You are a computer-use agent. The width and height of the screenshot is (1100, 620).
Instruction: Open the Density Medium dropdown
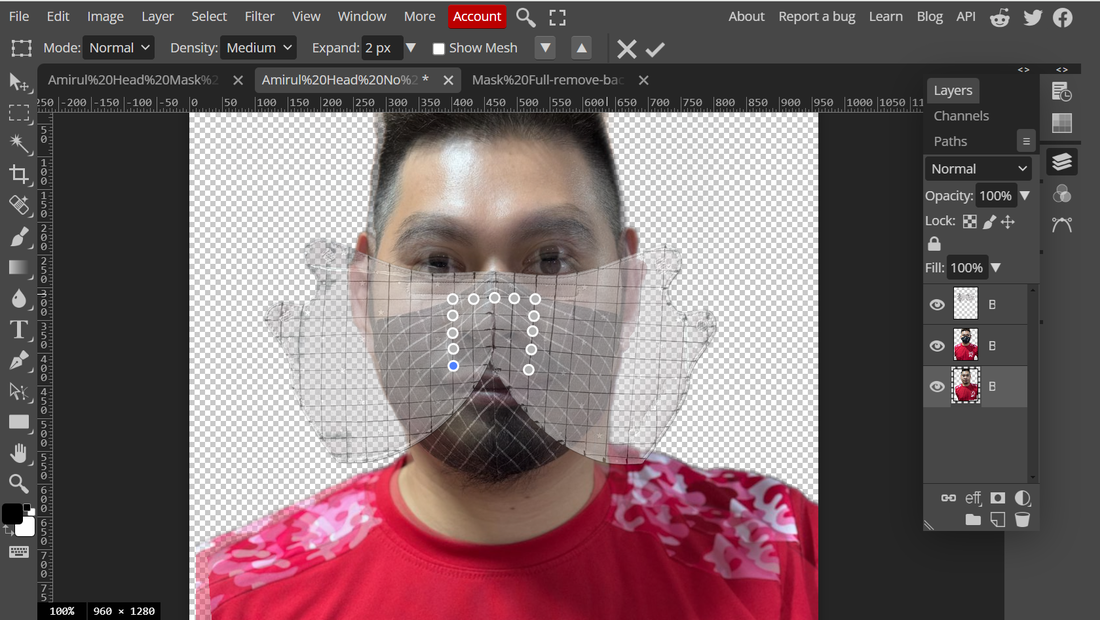[257, 48]
